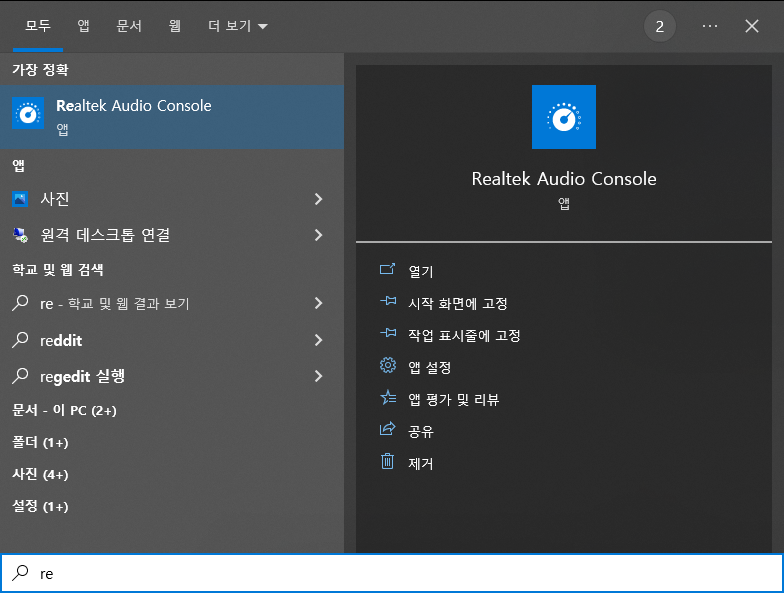Click the circular badge showing 2
Image resolution: width=784 pixels, height=593 pixels.
[x=660, y=26]
